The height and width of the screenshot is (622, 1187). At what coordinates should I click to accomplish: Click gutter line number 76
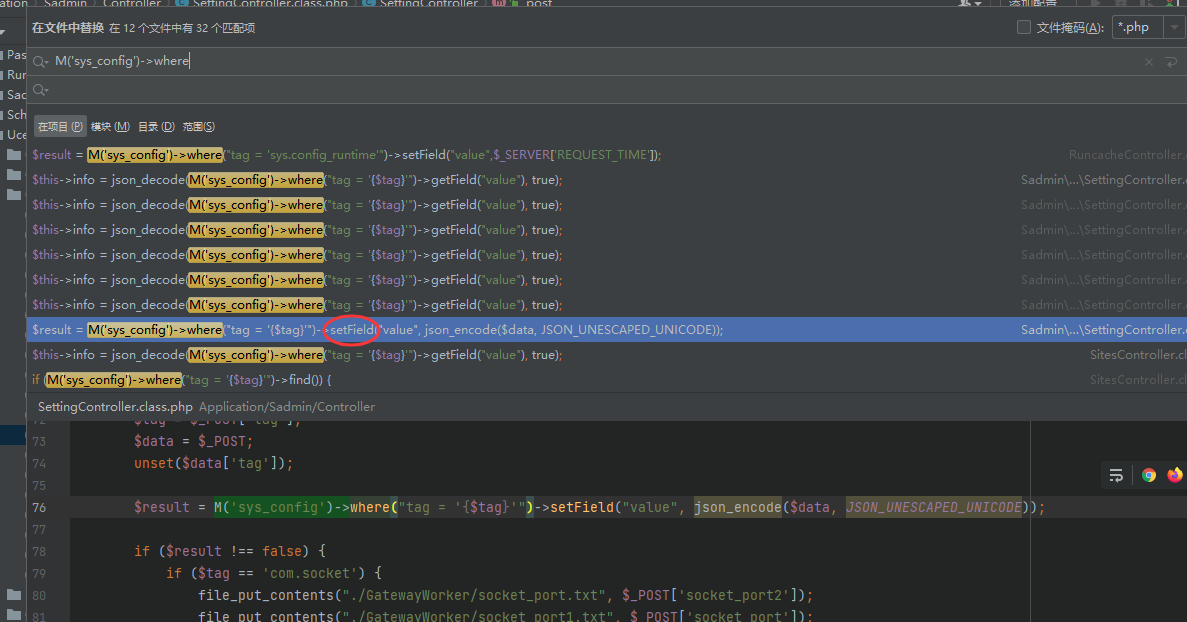point(39,507)
